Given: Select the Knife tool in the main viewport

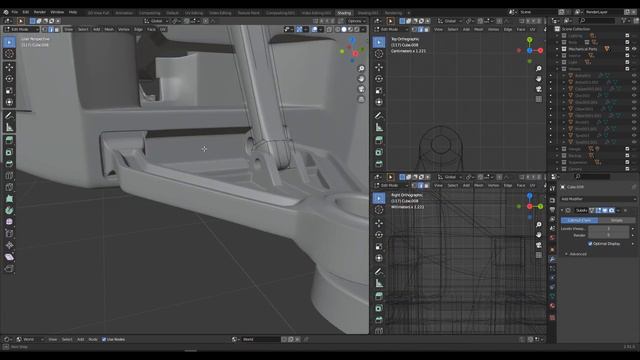Looking at the screenshot, I should click(9, 187).
